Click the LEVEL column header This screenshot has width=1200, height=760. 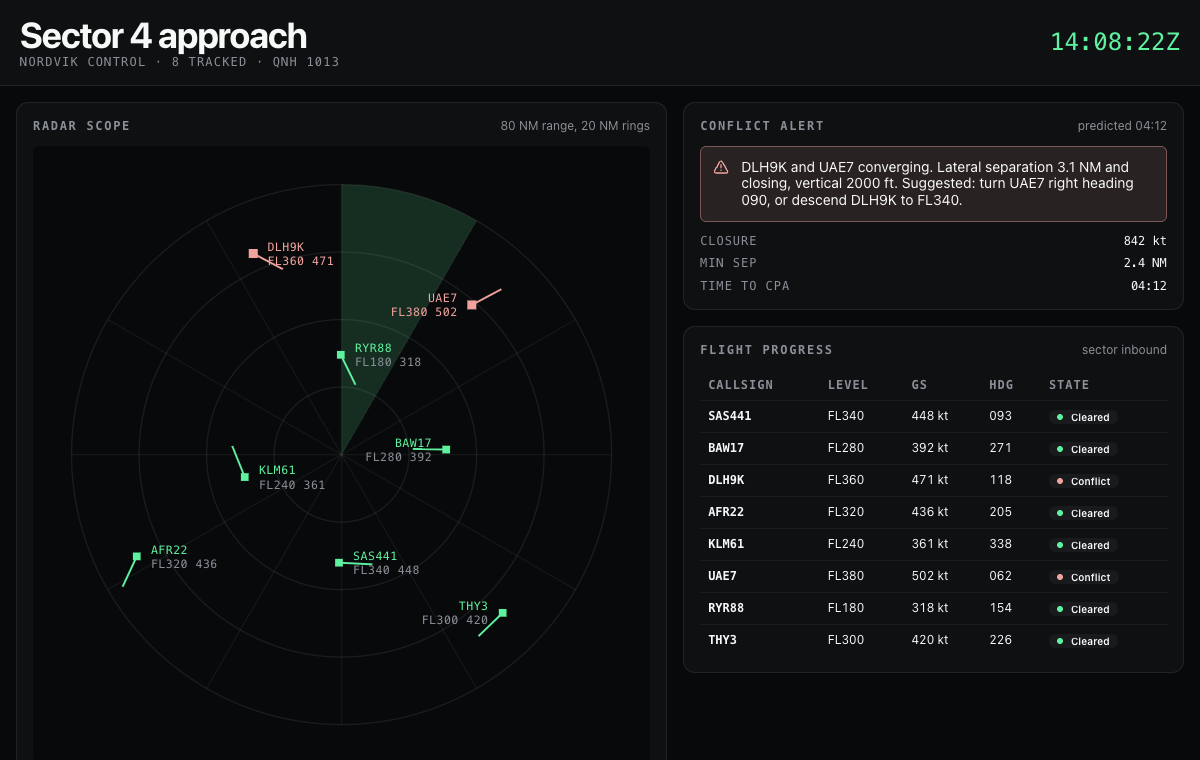coord(848,385)
